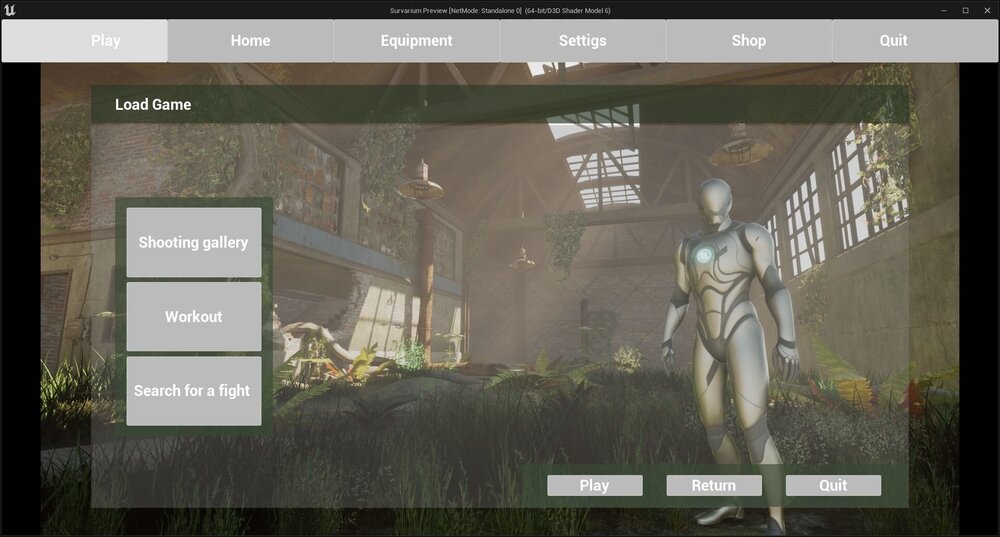Select Quit in the top menu bar
This screenshot has width=1000, height=537.
(915, 41)
